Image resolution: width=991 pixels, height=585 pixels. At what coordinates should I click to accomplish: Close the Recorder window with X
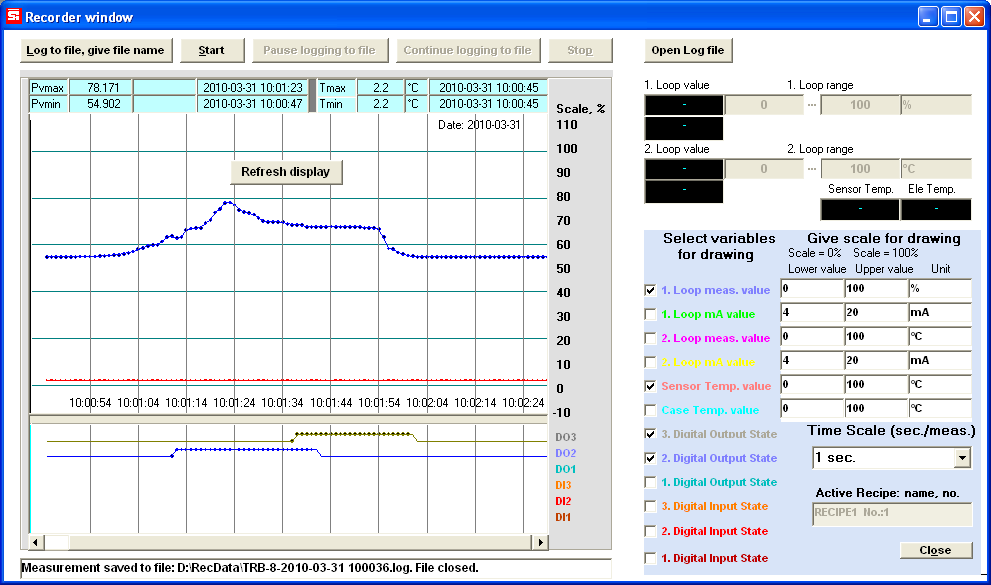(x=974, y=17)
